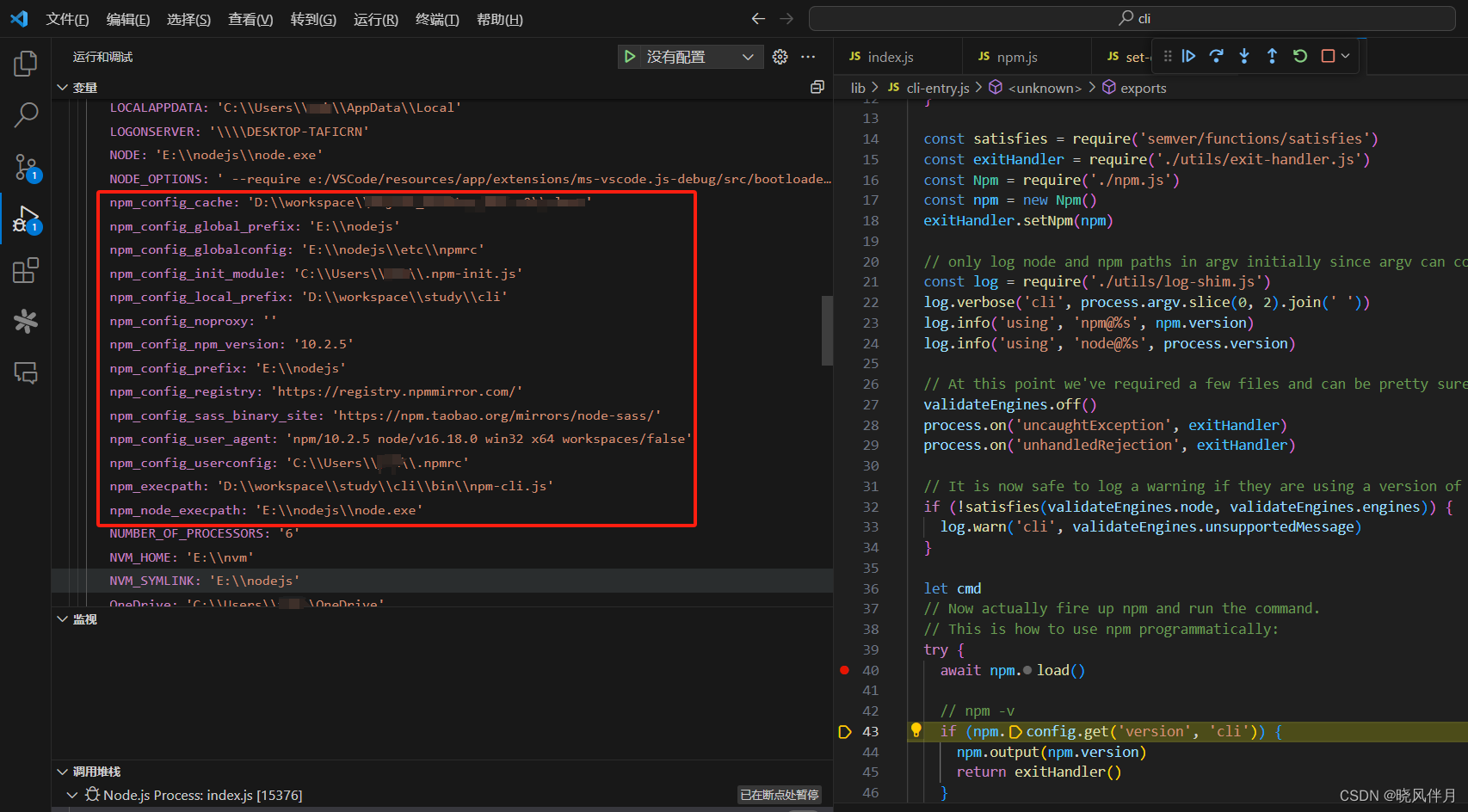Select the npm_execpath variable row
Screen dimensions: 1468x812
(x=442, y=486)
